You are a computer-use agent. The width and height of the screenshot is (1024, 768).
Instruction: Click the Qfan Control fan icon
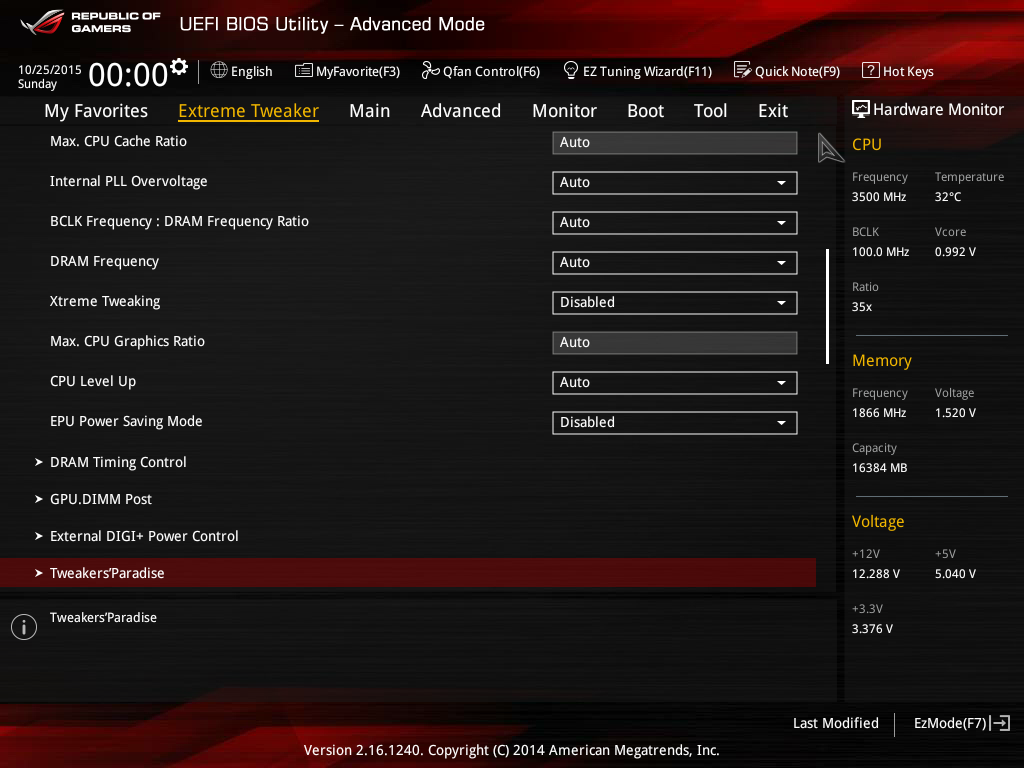tap(430, 70)
